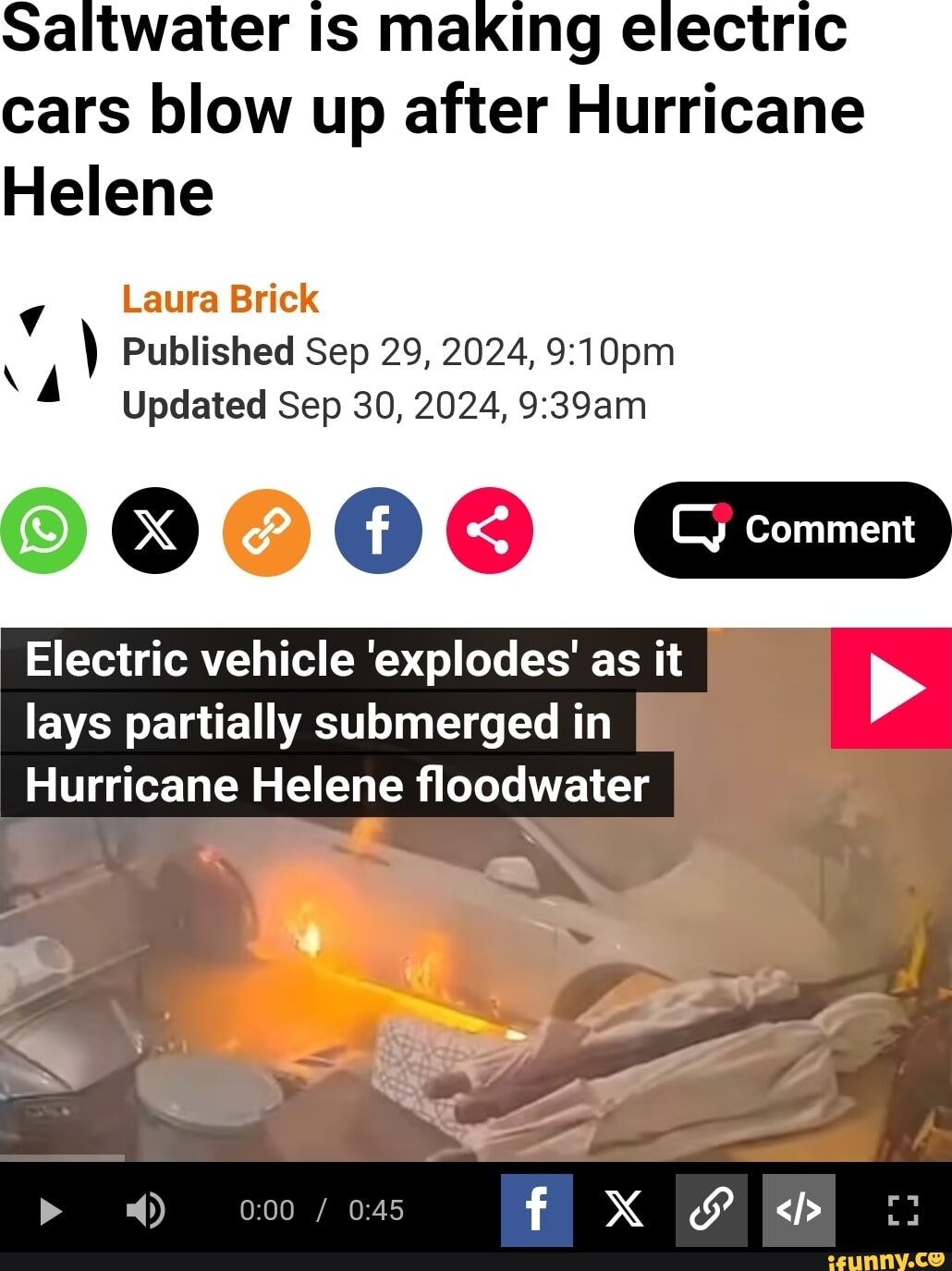Share article on X below byline
This screenshot has height=1271, width=952.
[155, 531]
